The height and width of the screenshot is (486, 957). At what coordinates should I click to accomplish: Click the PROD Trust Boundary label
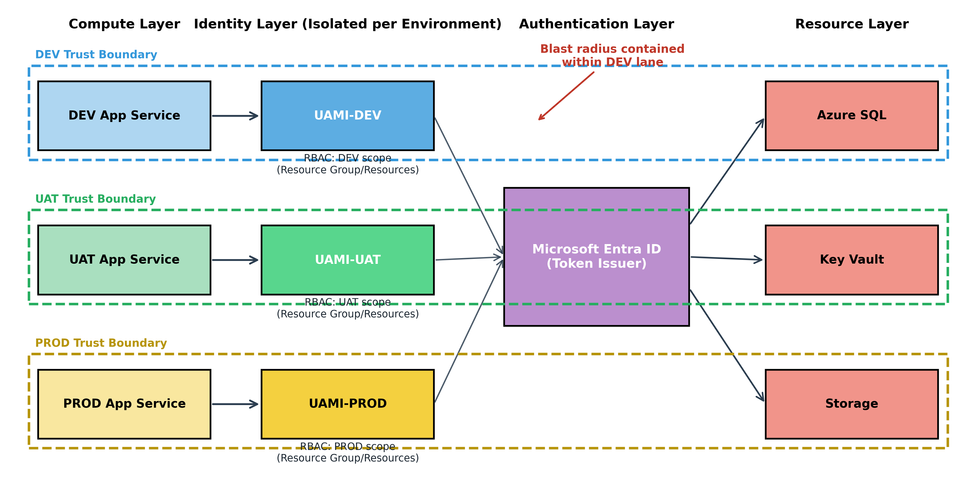(x=101, y=343)
